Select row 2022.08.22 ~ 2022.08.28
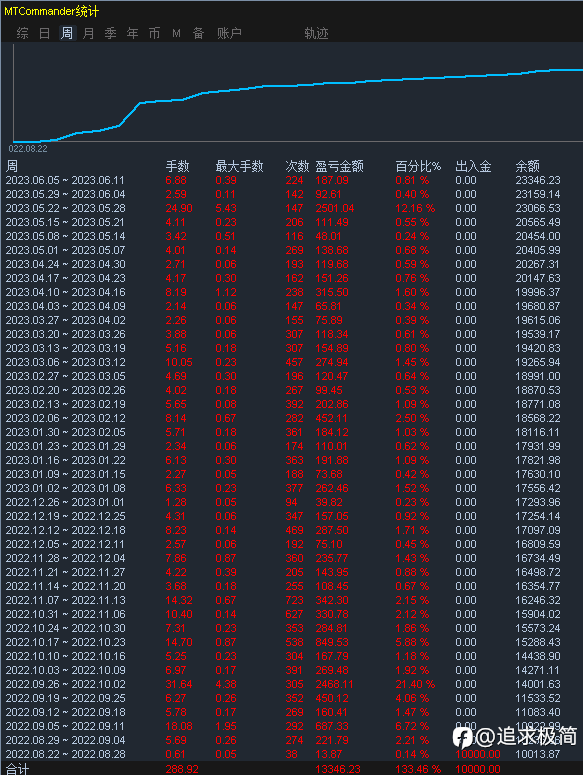This screenshot has width=583, height=775. pyautogui.click(x=292, y=754)
